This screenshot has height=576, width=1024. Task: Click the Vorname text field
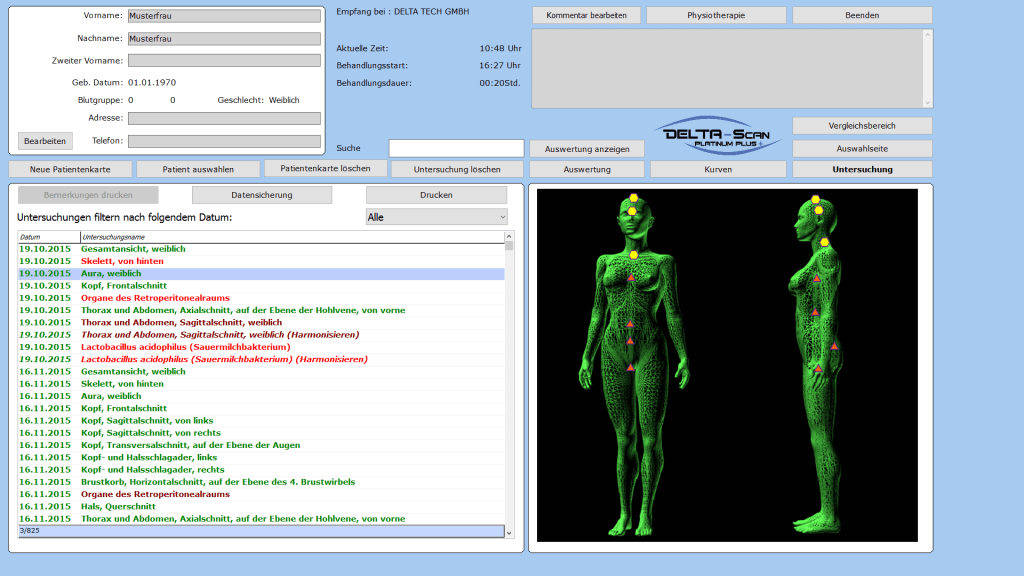coord(224,16)
